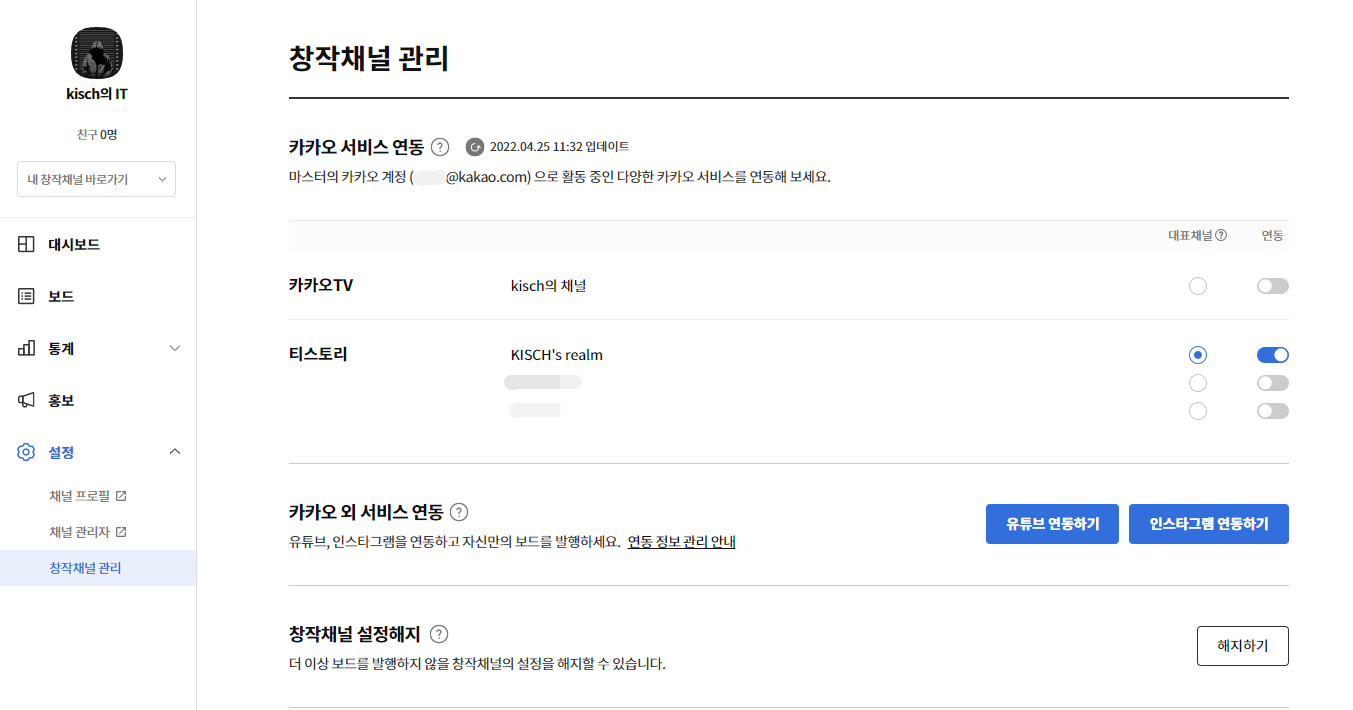Viewport: 1353px width, 710px height.
Task: Click the 티스토리 row label
Action: (x=318, y=354)
